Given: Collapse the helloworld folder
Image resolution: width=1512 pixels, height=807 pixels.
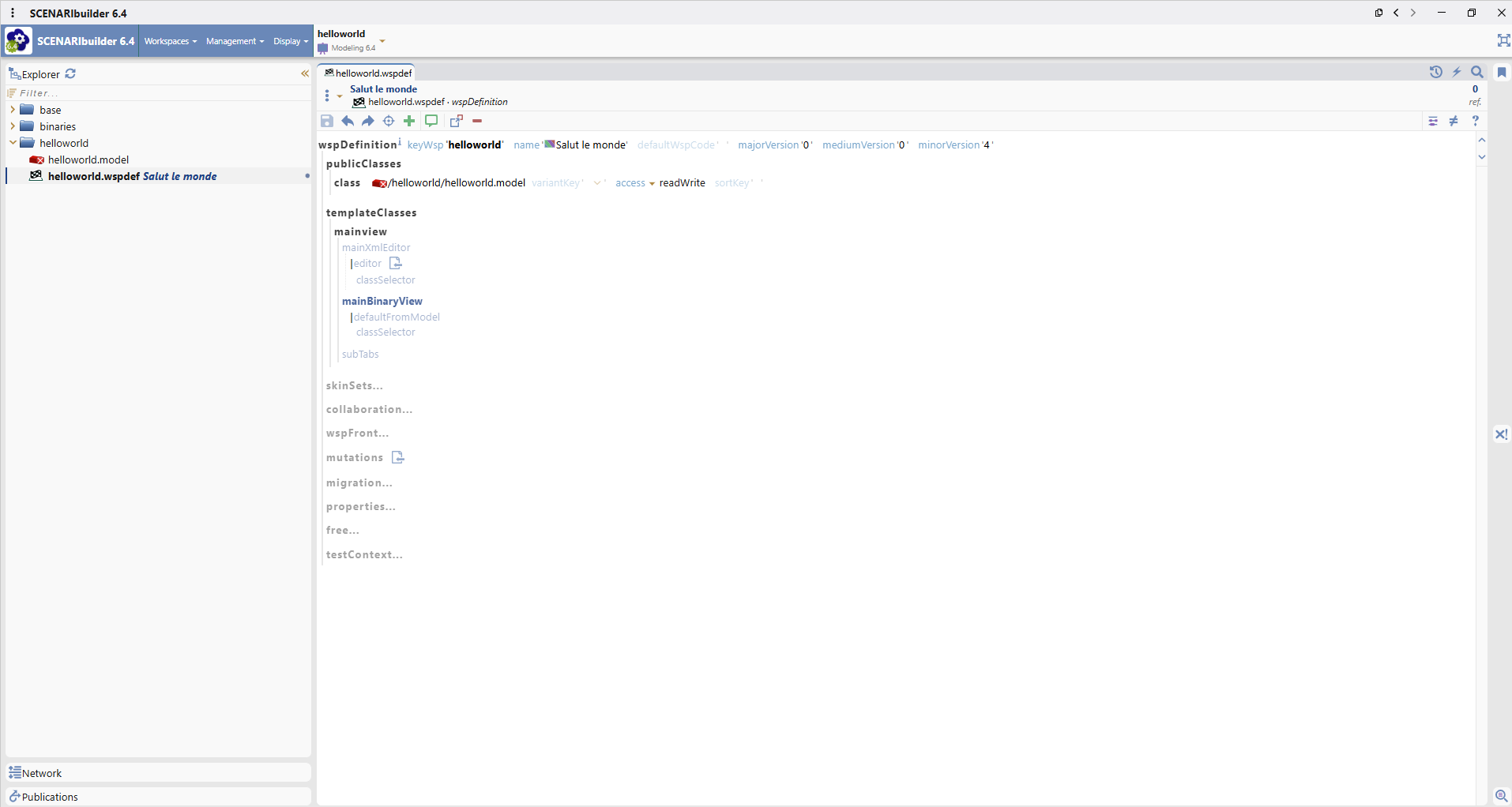Looking at the screenshot, I should [11, 143].
